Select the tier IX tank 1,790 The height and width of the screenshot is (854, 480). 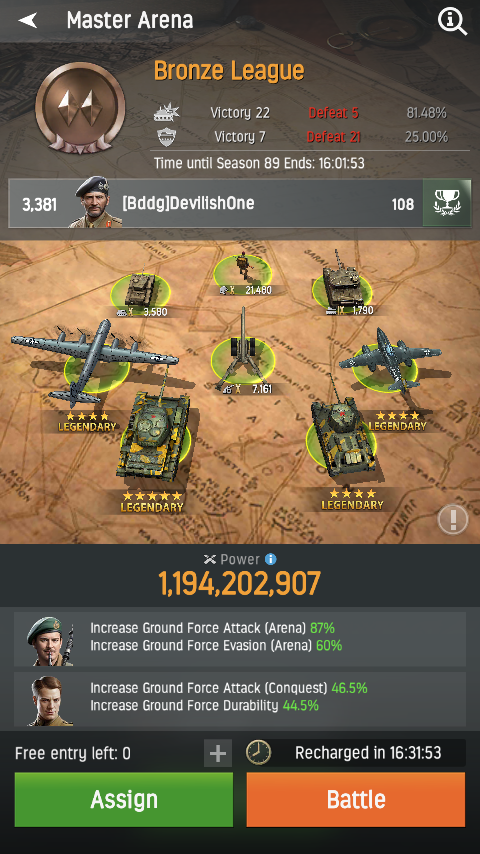click(342, 285)
